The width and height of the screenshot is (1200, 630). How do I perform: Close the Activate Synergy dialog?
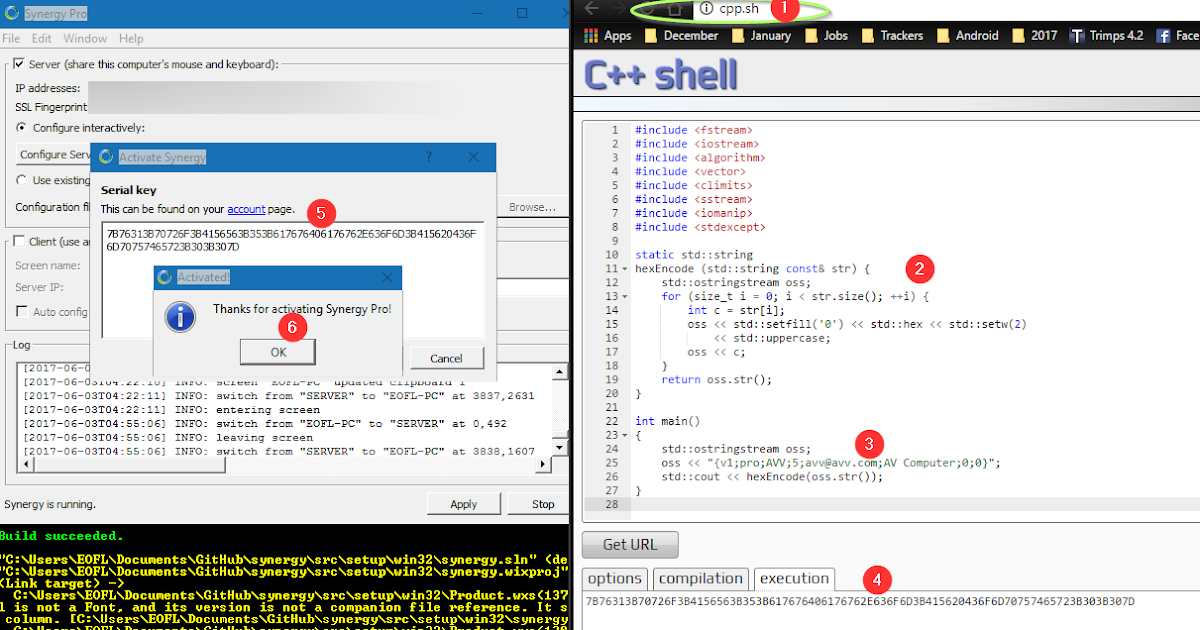tap(474, 157)
